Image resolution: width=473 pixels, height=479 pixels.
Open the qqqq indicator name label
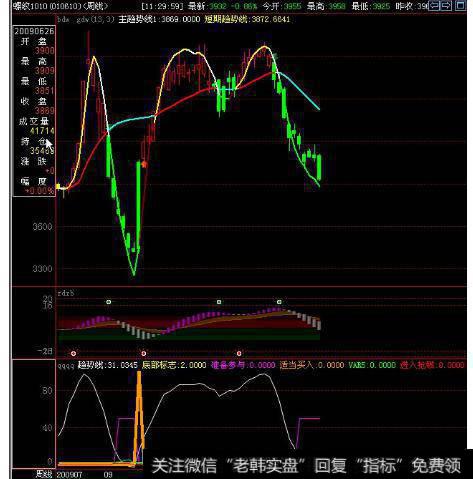click(x=66, y=365)
